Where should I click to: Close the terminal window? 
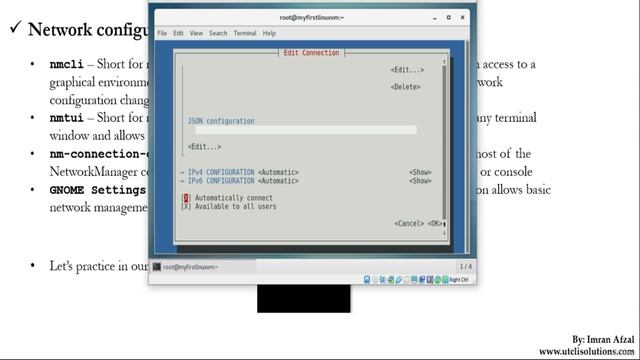462,18
